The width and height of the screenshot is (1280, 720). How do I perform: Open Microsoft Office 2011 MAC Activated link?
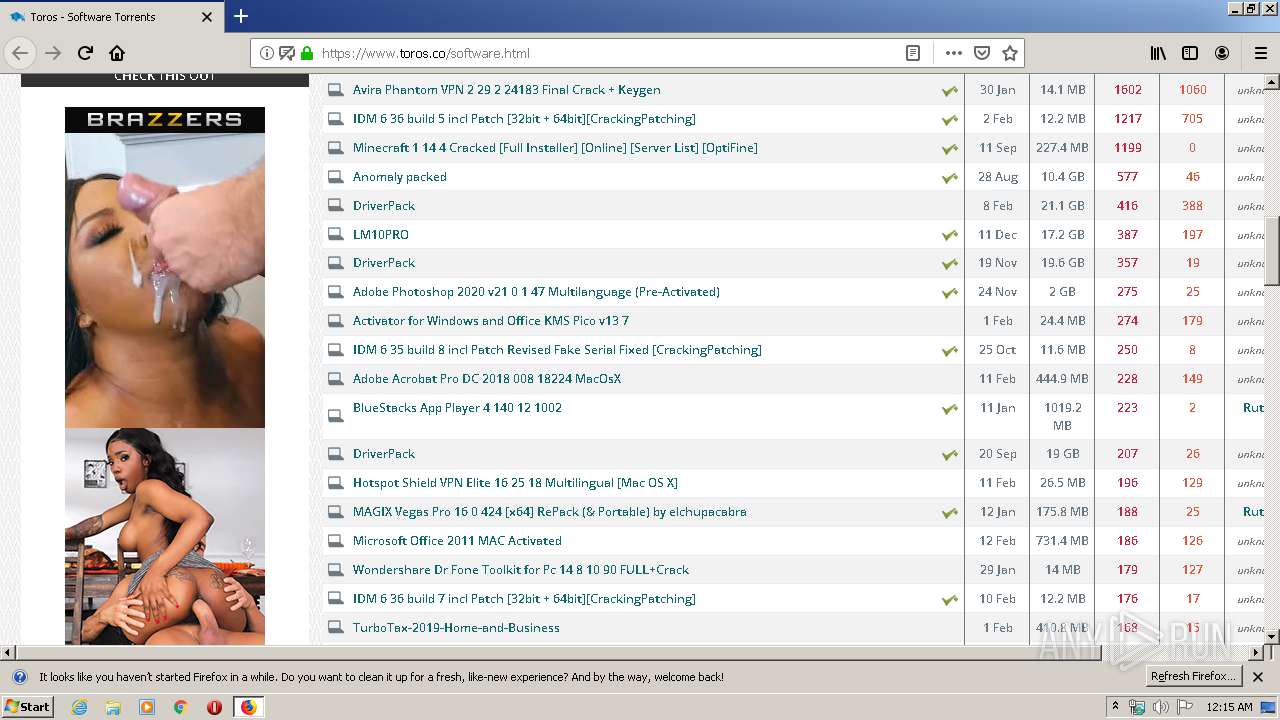(457, 541)
